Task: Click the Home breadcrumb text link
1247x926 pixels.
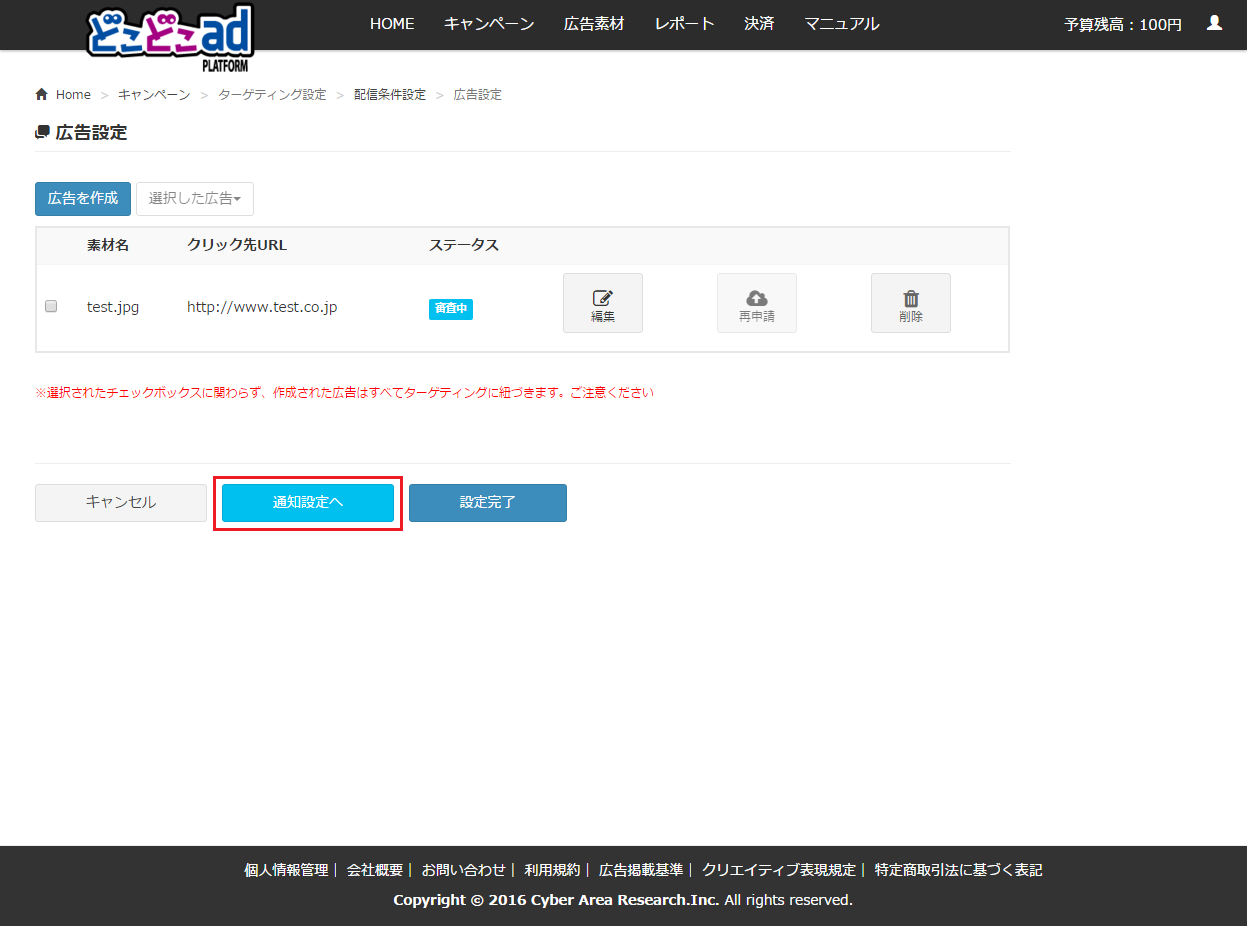Action: [x=73, y=95]
